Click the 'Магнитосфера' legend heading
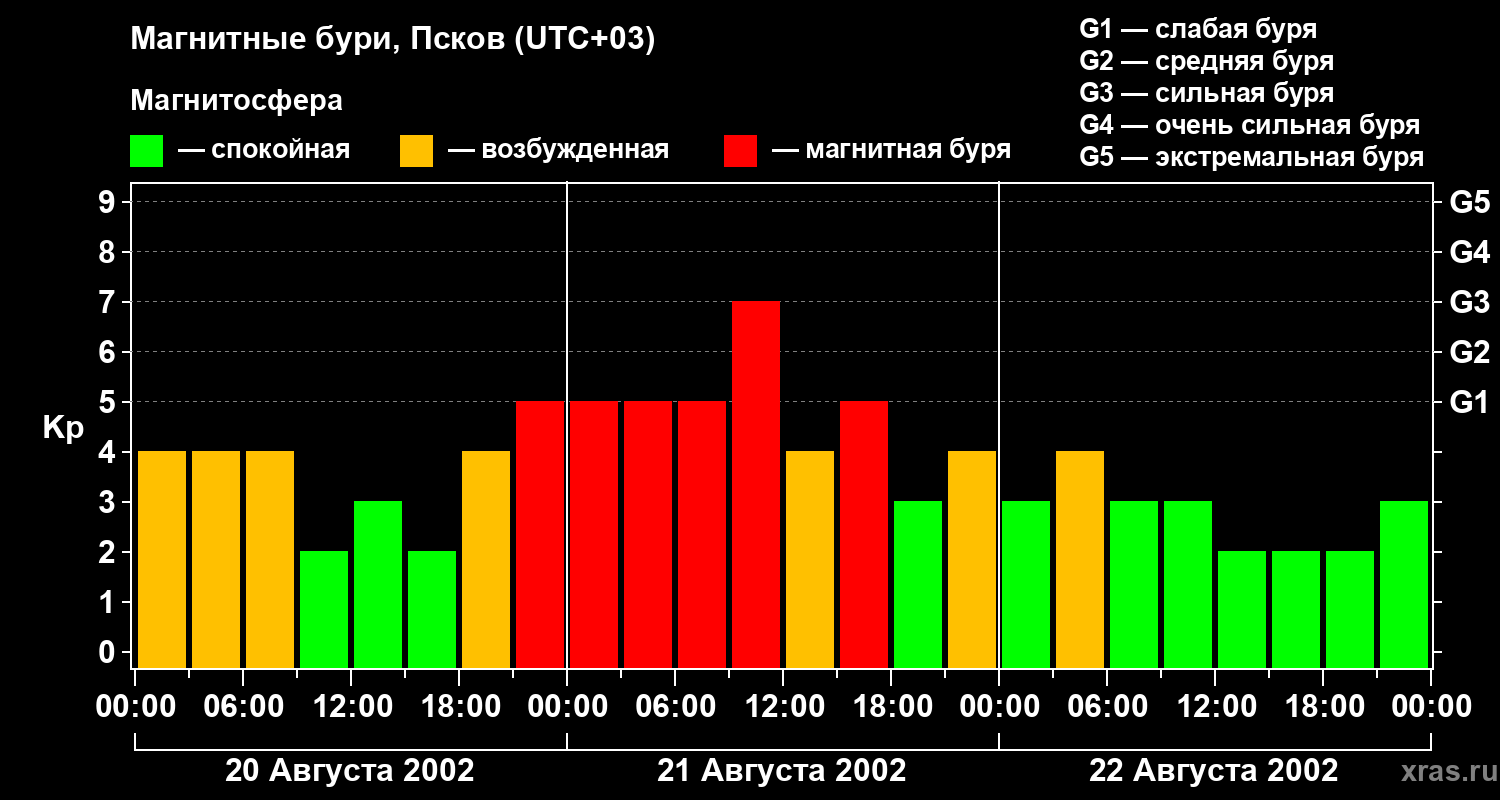This screenshot has height=800, width=1500. pos(237,101)
